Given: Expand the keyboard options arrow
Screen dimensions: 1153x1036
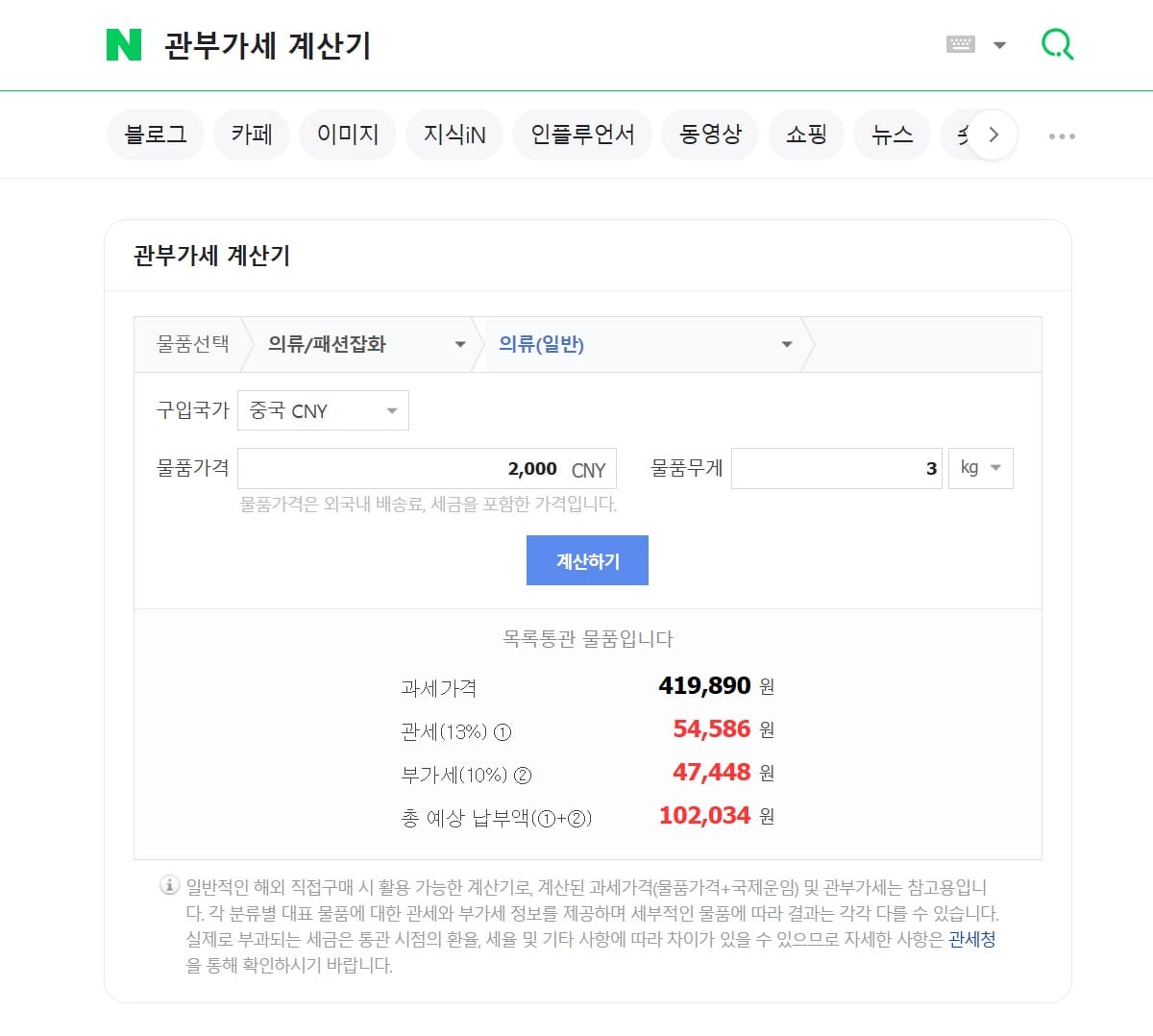Looking at the screenshot, I should pyautogui.click(x=999, y=45).
